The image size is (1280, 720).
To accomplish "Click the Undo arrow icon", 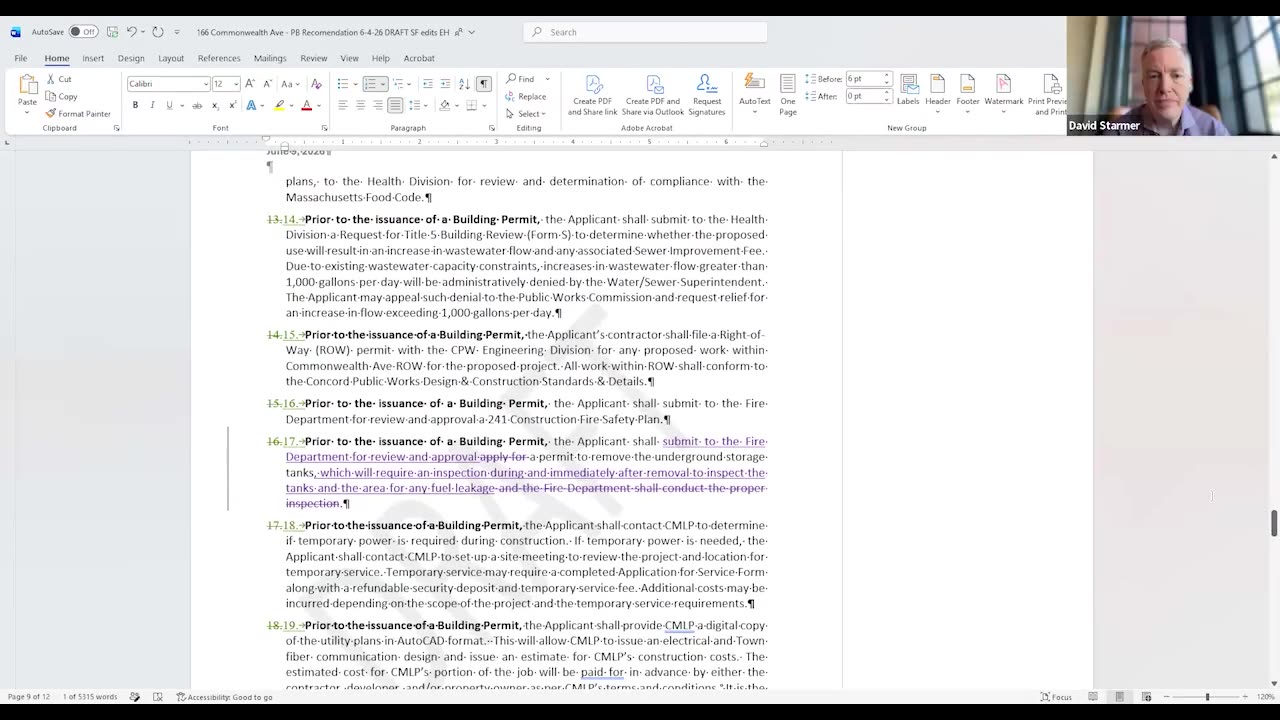I will coord(131,32).
